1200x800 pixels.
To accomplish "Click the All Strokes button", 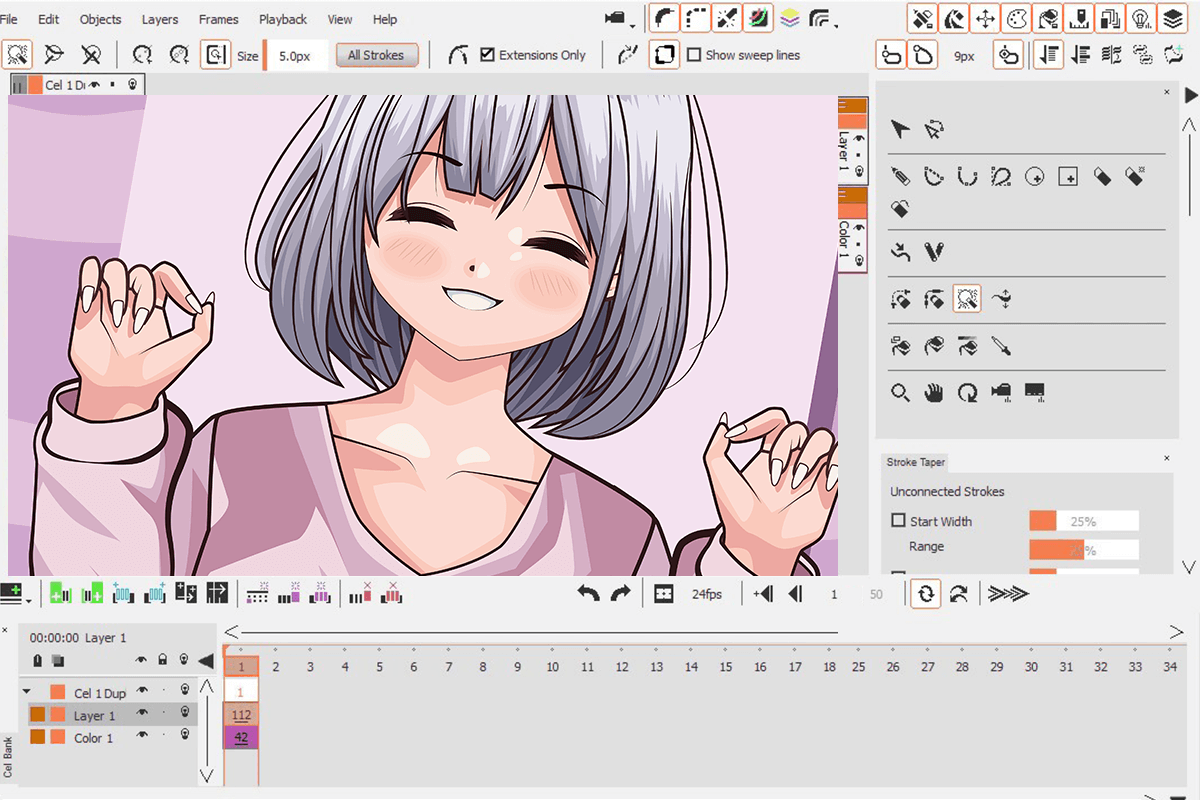I will 377,55.
